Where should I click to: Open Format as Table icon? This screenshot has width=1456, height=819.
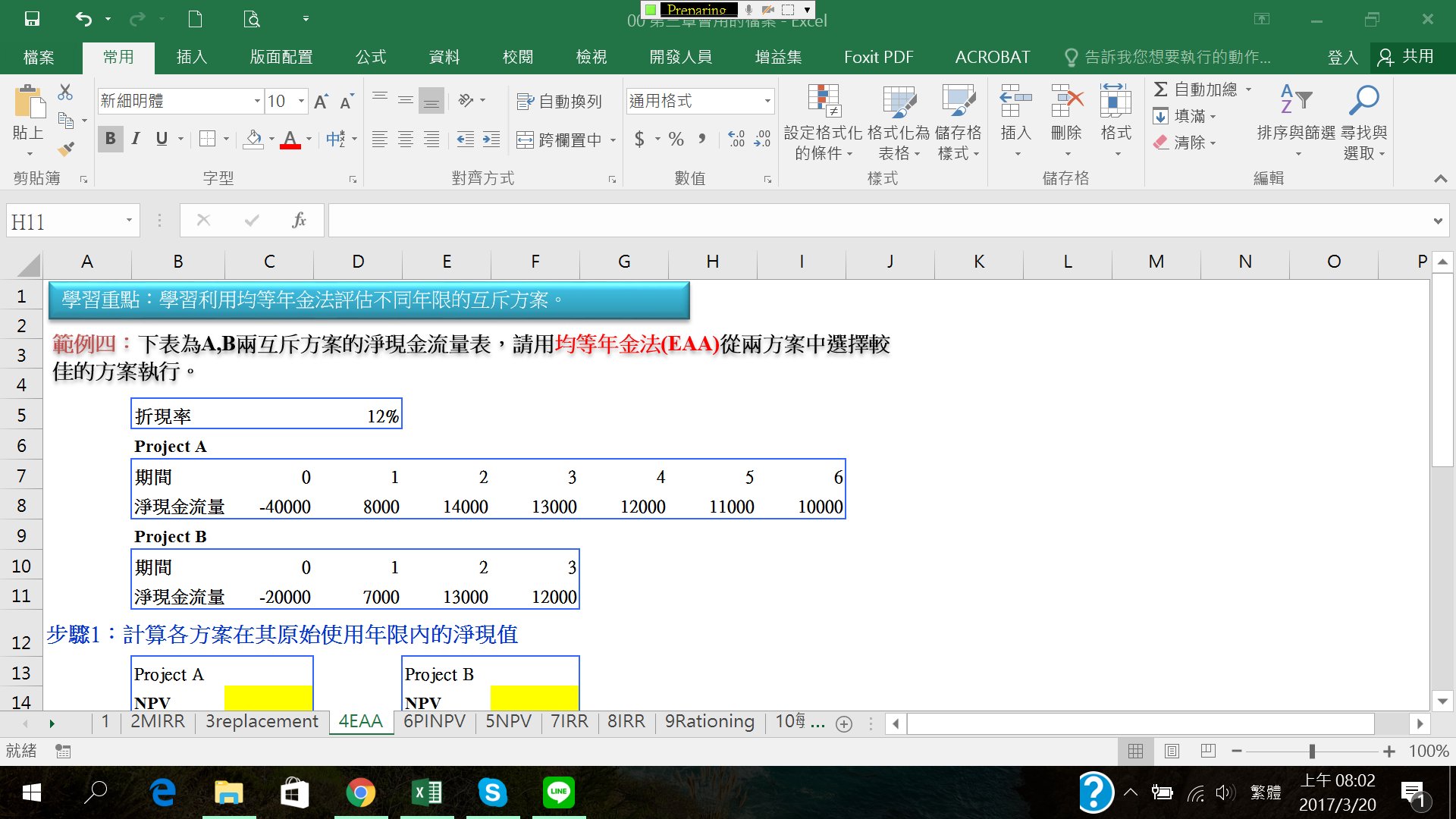coord(899,101)
